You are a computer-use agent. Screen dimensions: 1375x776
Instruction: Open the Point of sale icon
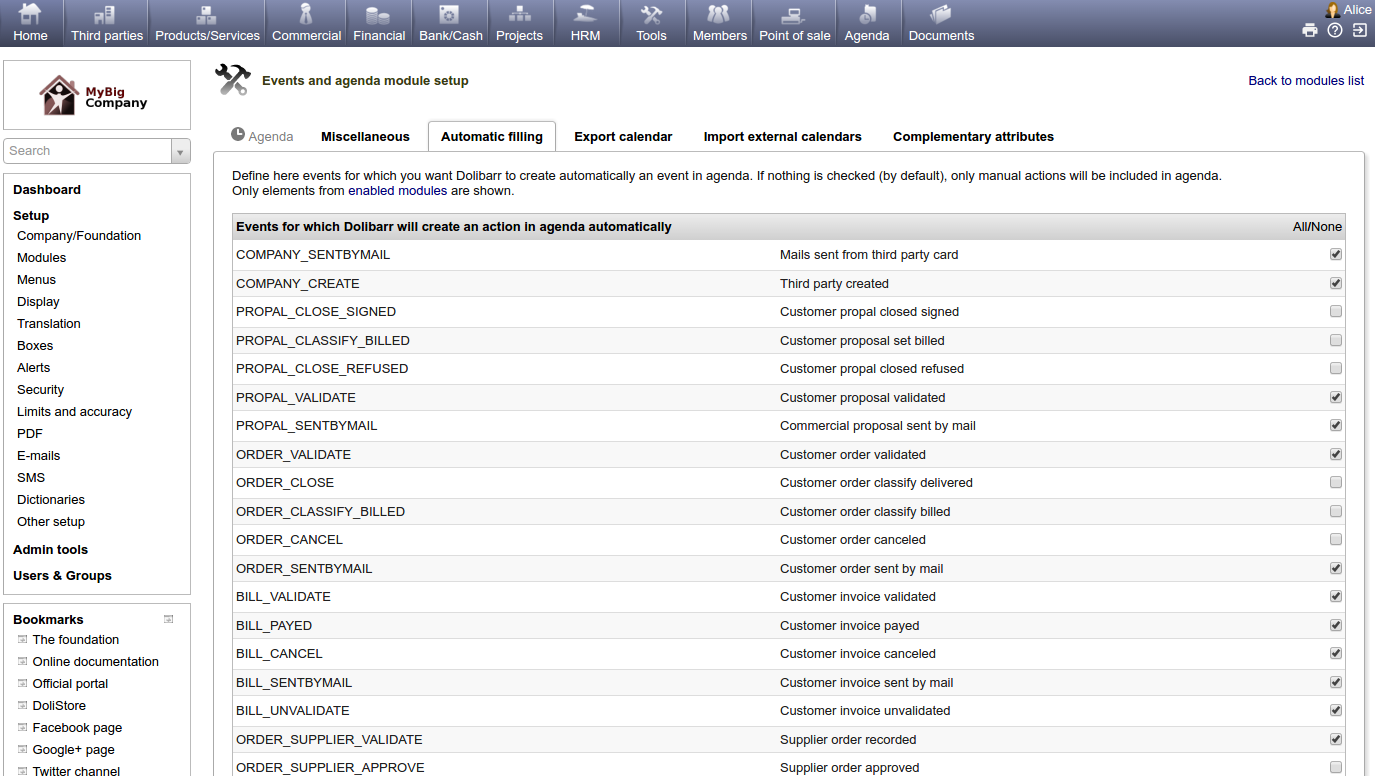[x=794, y=14]
